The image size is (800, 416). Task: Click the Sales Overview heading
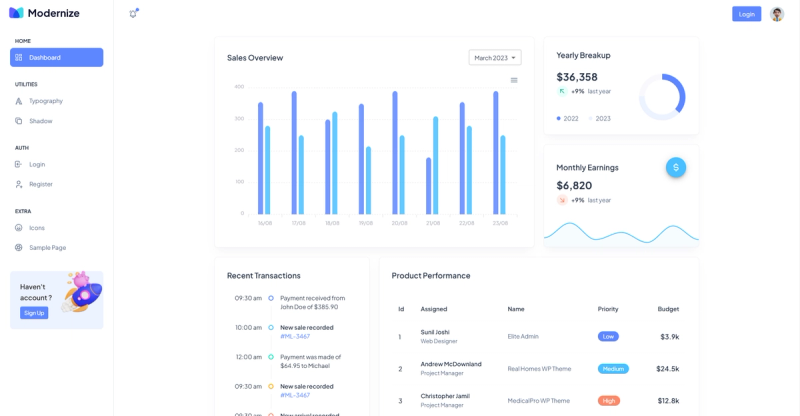click(x=255, y=58)
